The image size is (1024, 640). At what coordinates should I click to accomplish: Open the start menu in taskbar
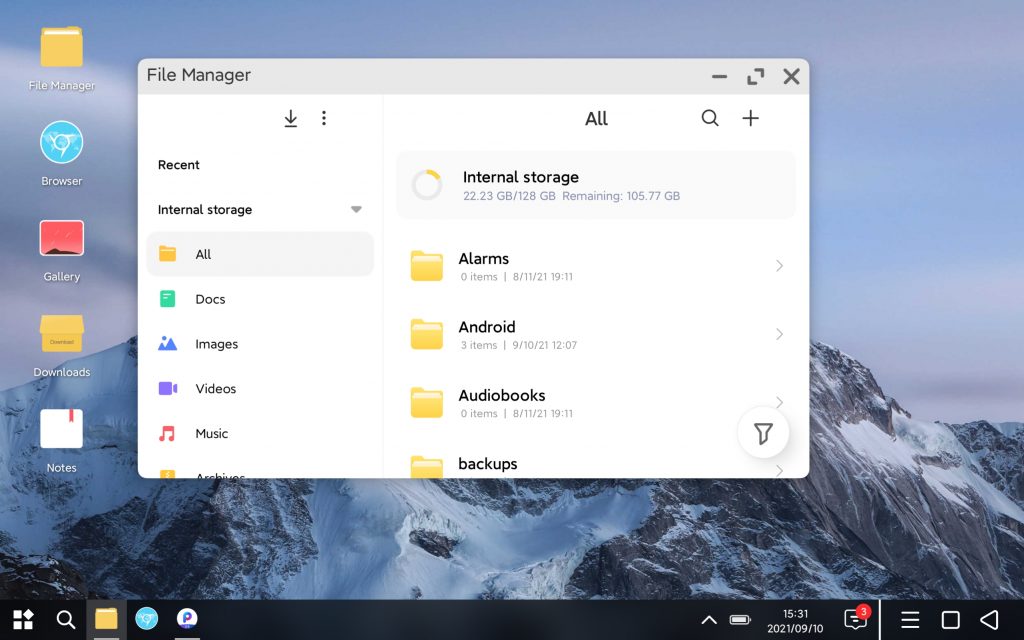tap(23, 619)
